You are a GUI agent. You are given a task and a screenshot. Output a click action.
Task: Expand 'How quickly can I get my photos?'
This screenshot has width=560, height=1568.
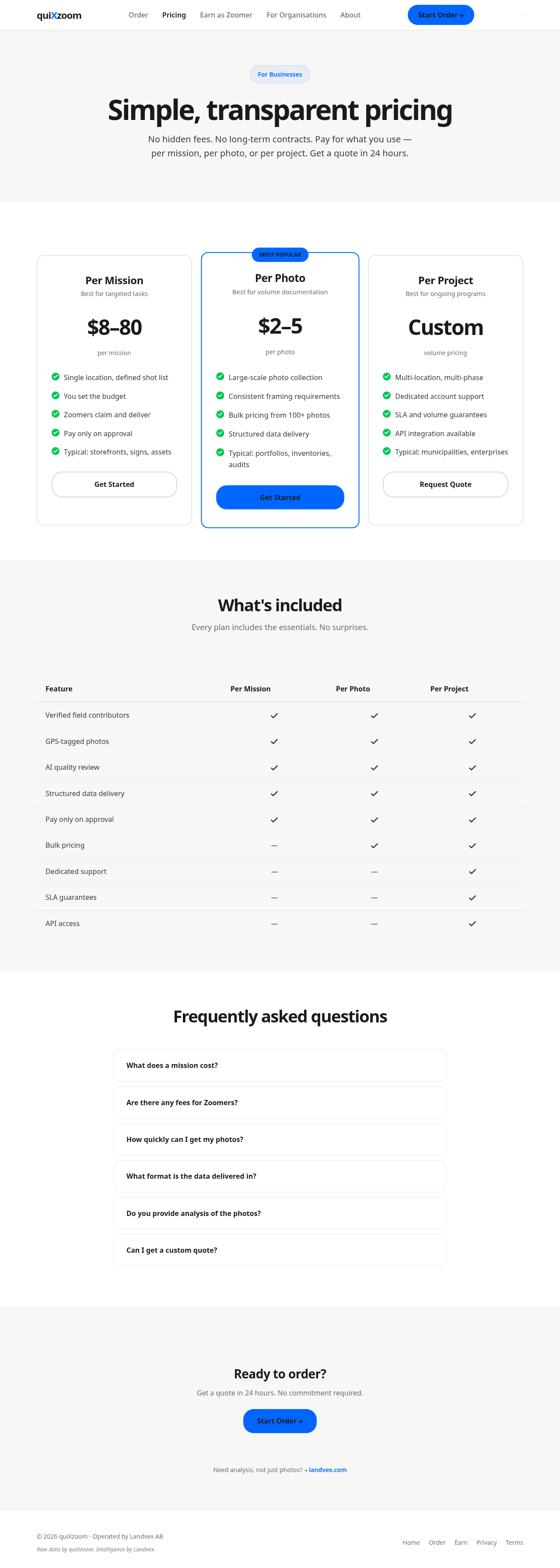click(x=280, y=1139)
